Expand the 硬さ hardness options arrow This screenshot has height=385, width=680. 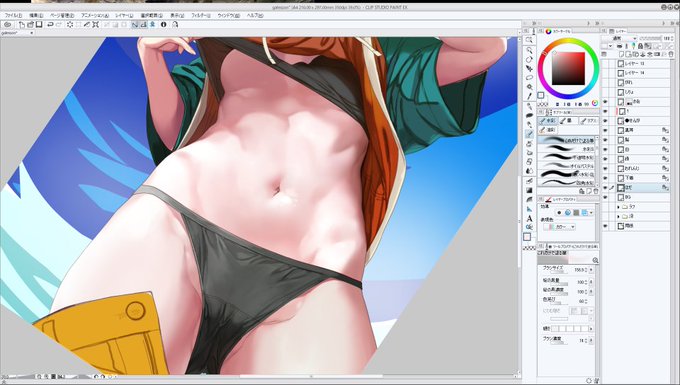(591, 329)
